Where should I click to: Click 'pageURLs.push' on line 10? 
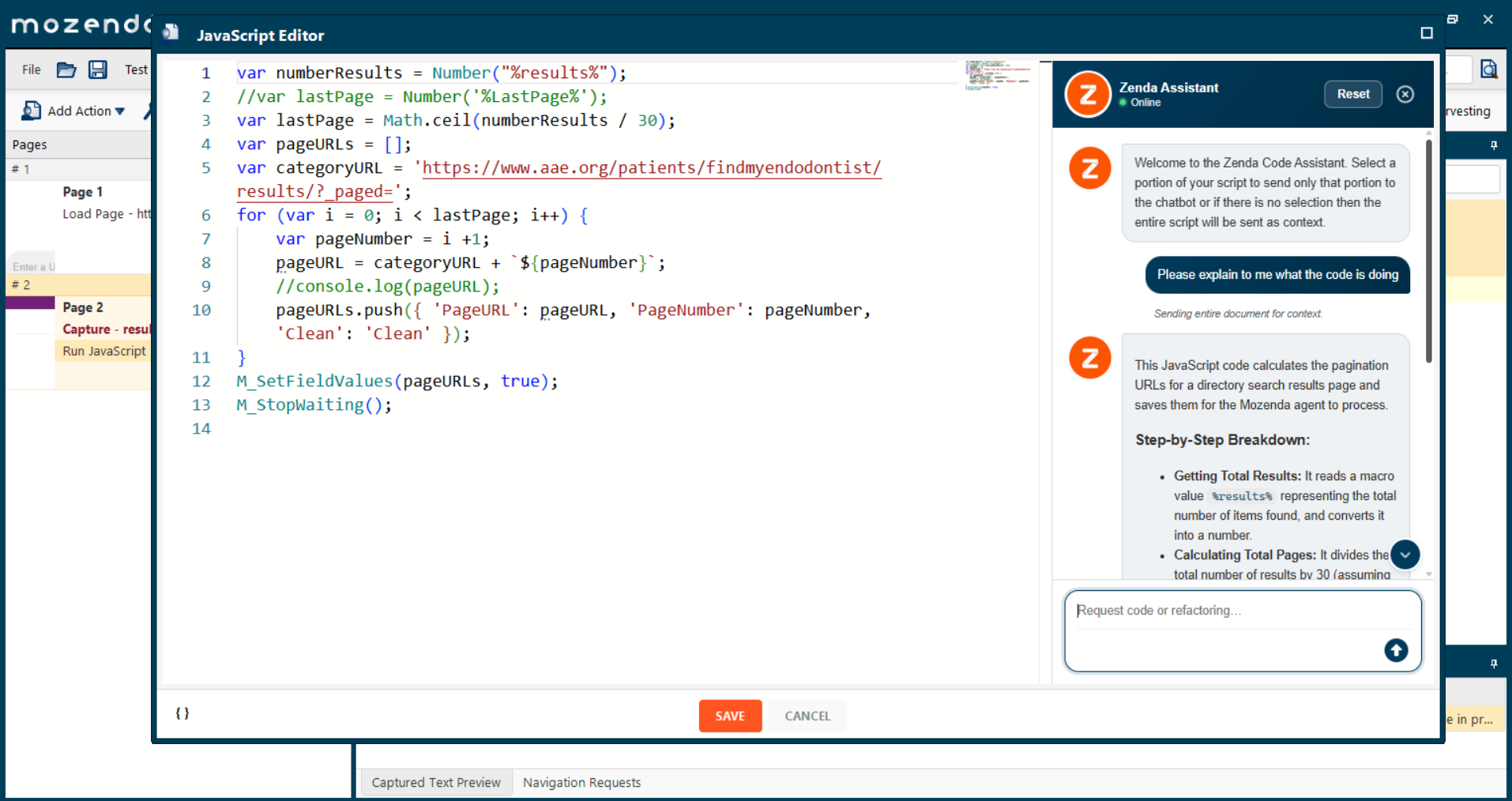[340, 310]
